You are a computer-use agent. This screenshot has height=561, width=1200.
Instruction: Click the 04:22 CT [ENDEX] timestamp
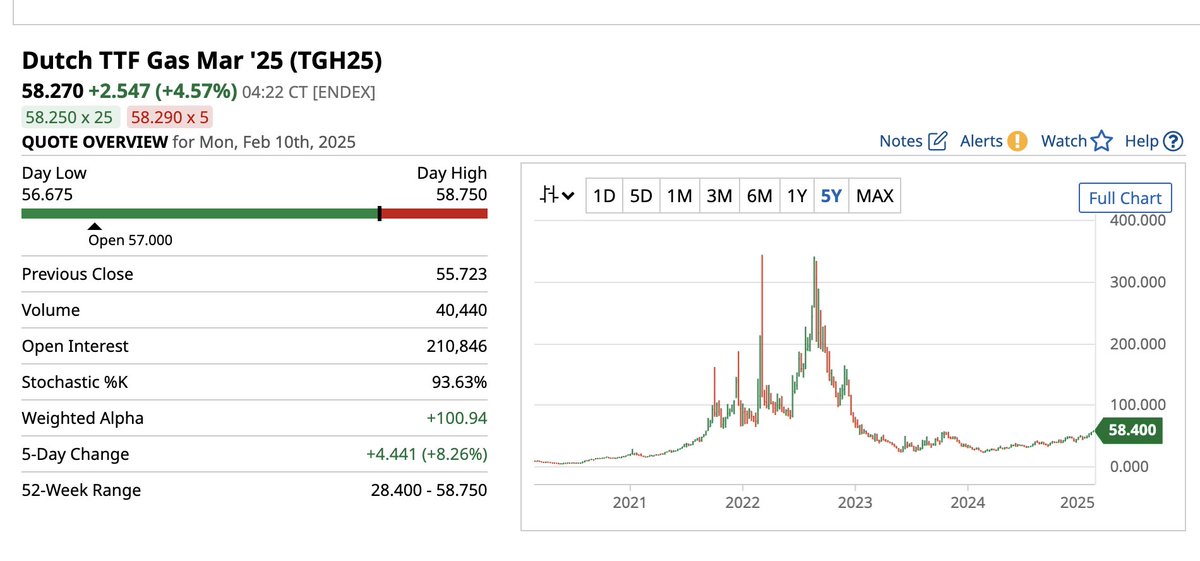(x=308, y=92)
